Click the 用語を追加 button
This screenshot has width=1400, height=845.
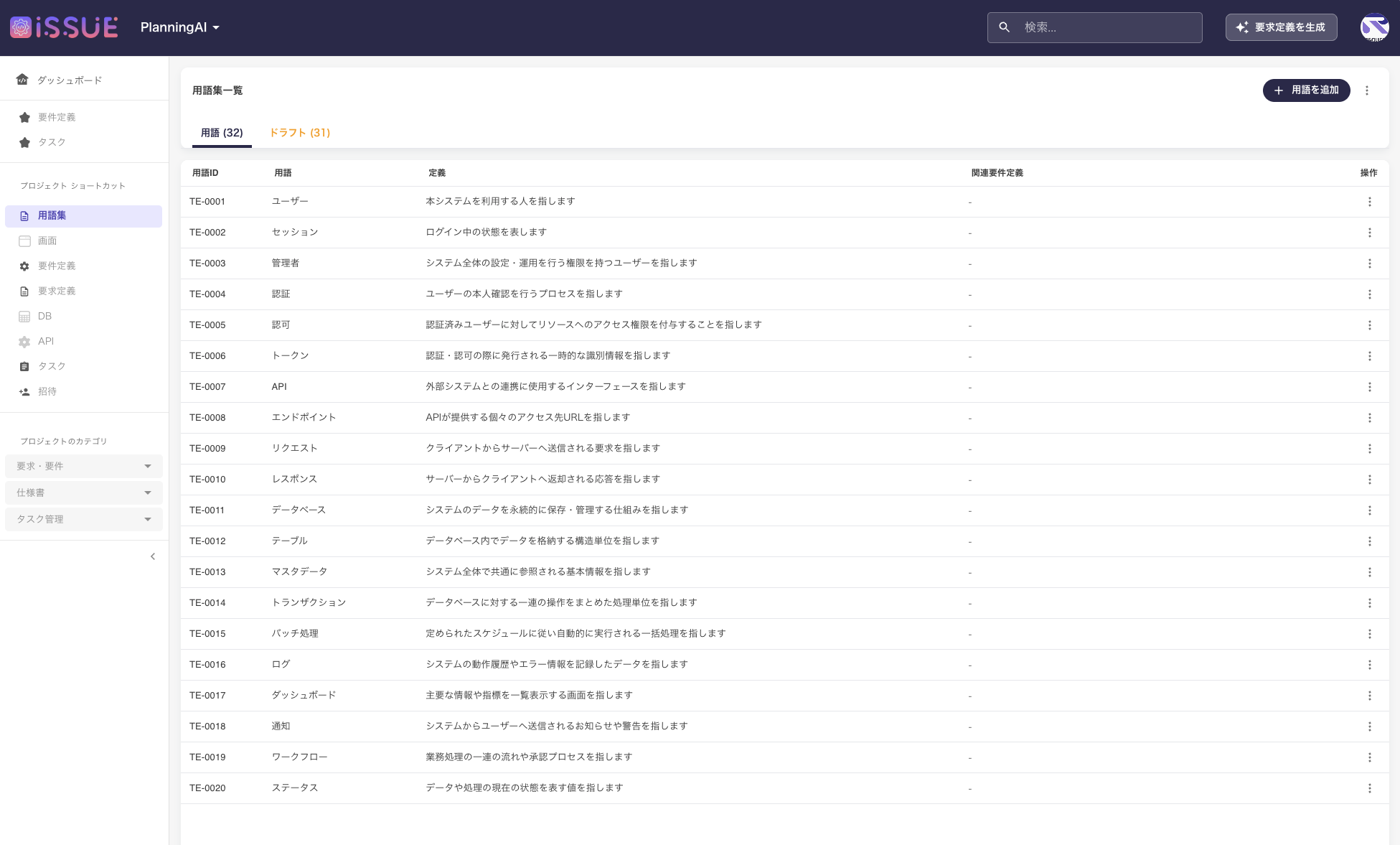tap(1306, 90)
